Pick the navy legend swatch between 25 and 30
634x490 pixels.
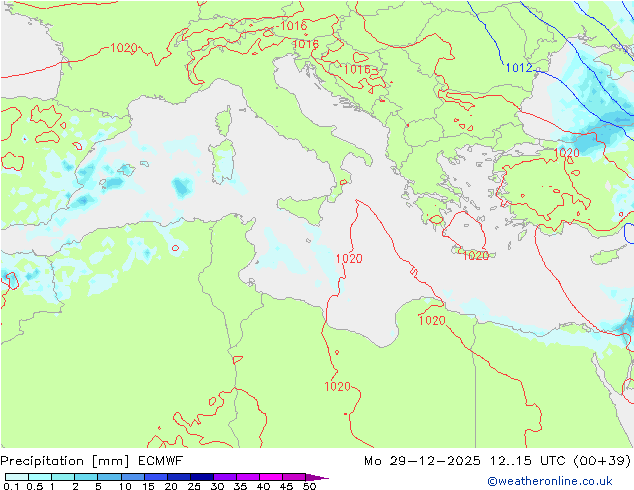coord(202,477)
